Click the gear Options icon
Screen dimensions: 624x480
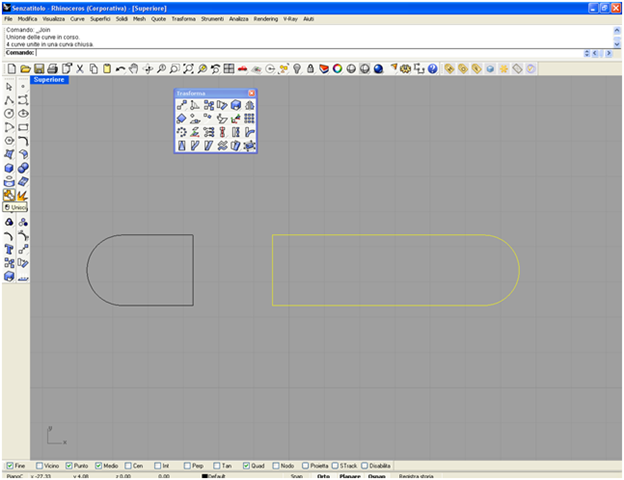coord(406,69)
